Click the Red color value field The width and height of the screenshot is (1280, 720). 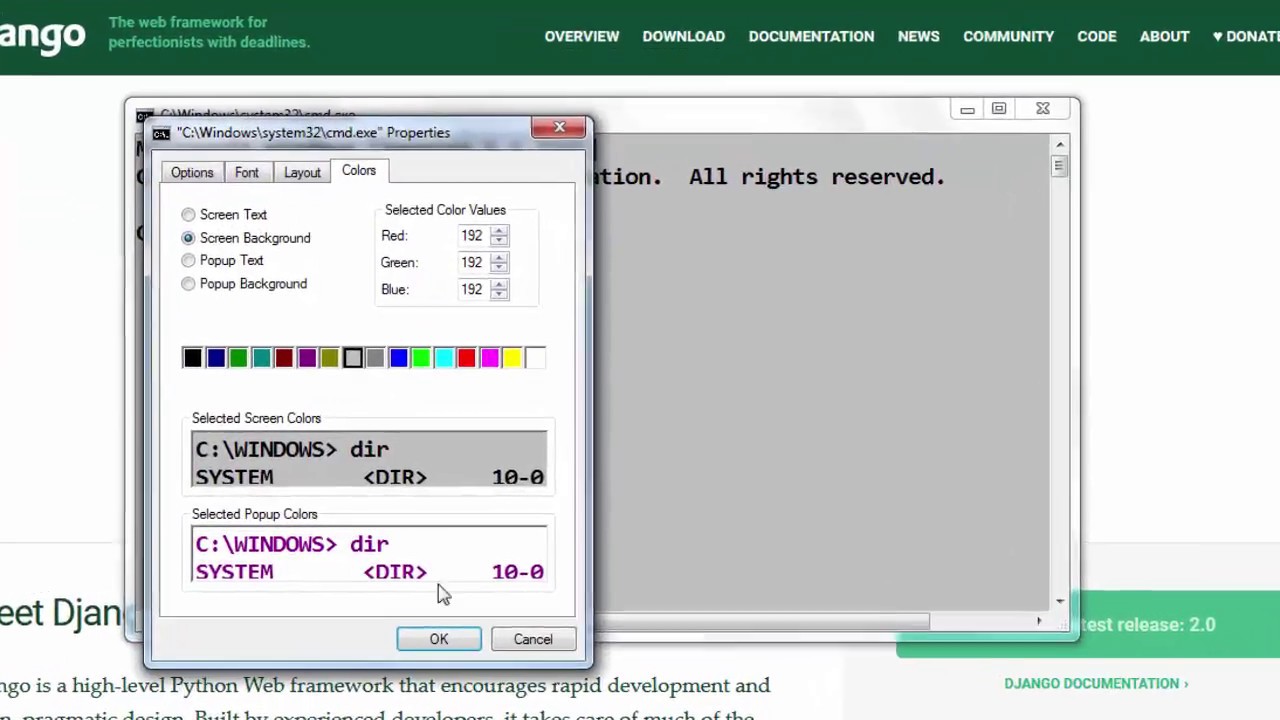(x=472, y=236)
